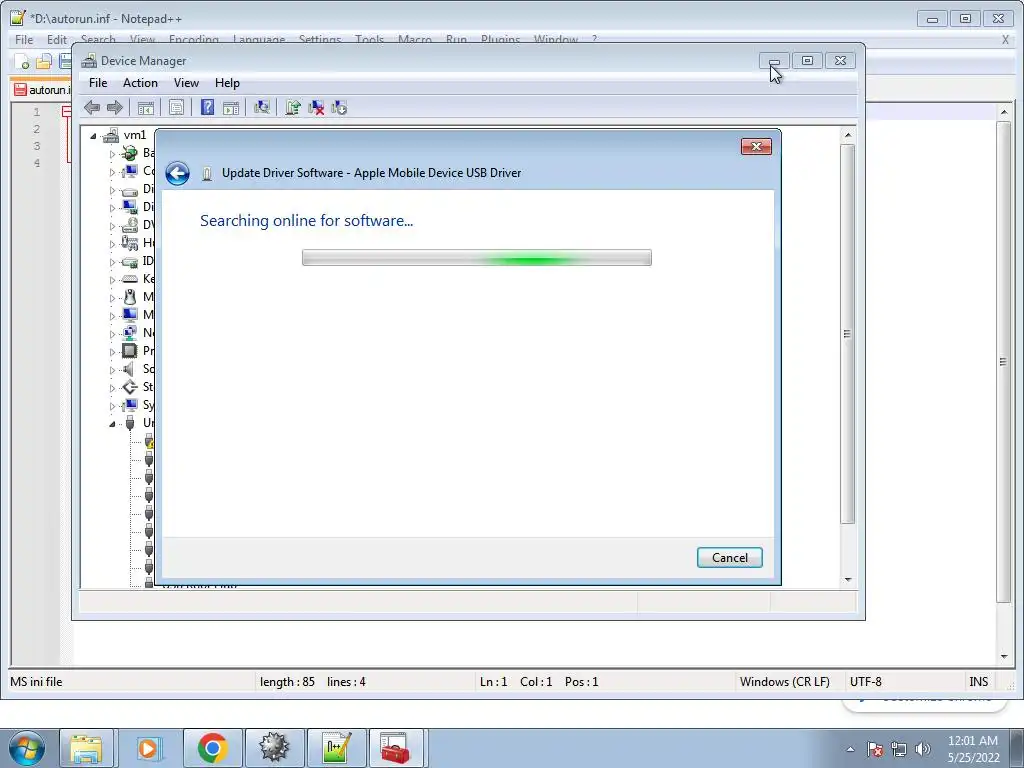Click the searching progress bar
Viewport: 1024px width, 768px height.
click(477, 257)
